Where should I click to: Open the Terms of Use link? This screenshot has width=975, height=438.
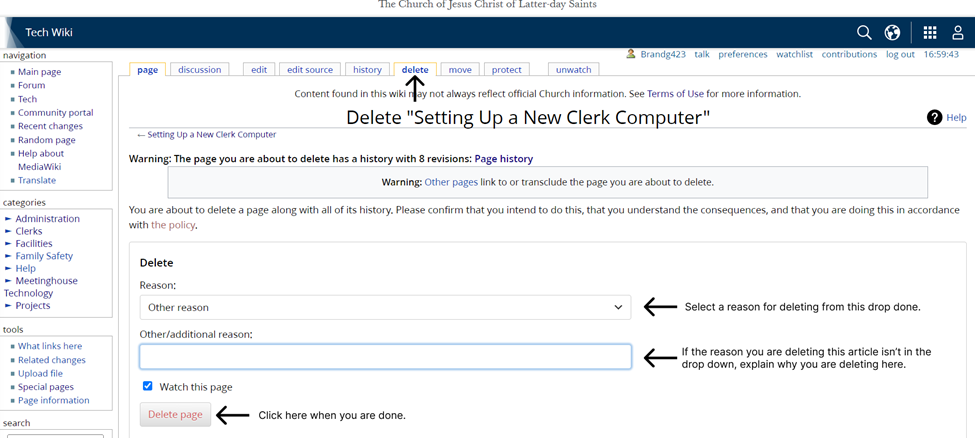(675, 94)
